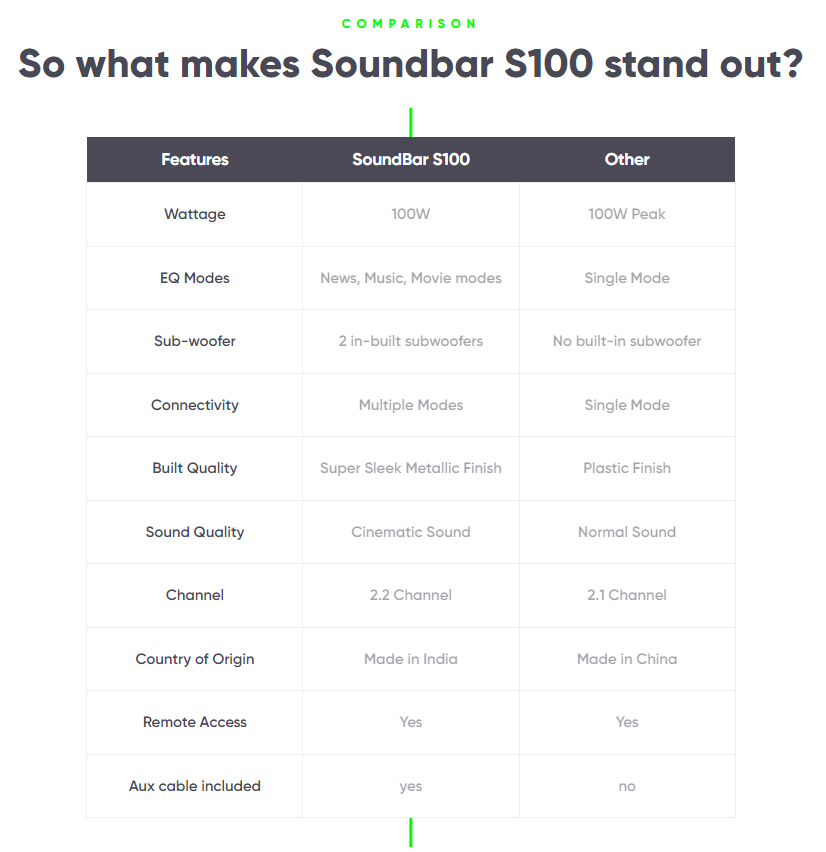Image resolution: width=826 pixels, height=852 pixels.
Task: Click the green COMPARISON label
Action: 410,23
